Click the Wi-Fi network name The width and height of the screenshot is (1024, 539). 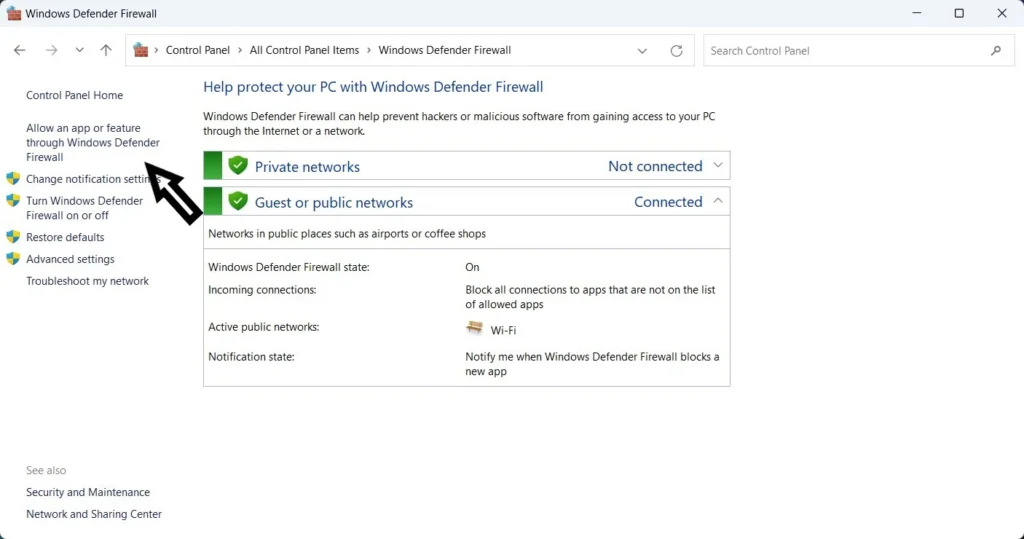[503, 331]
